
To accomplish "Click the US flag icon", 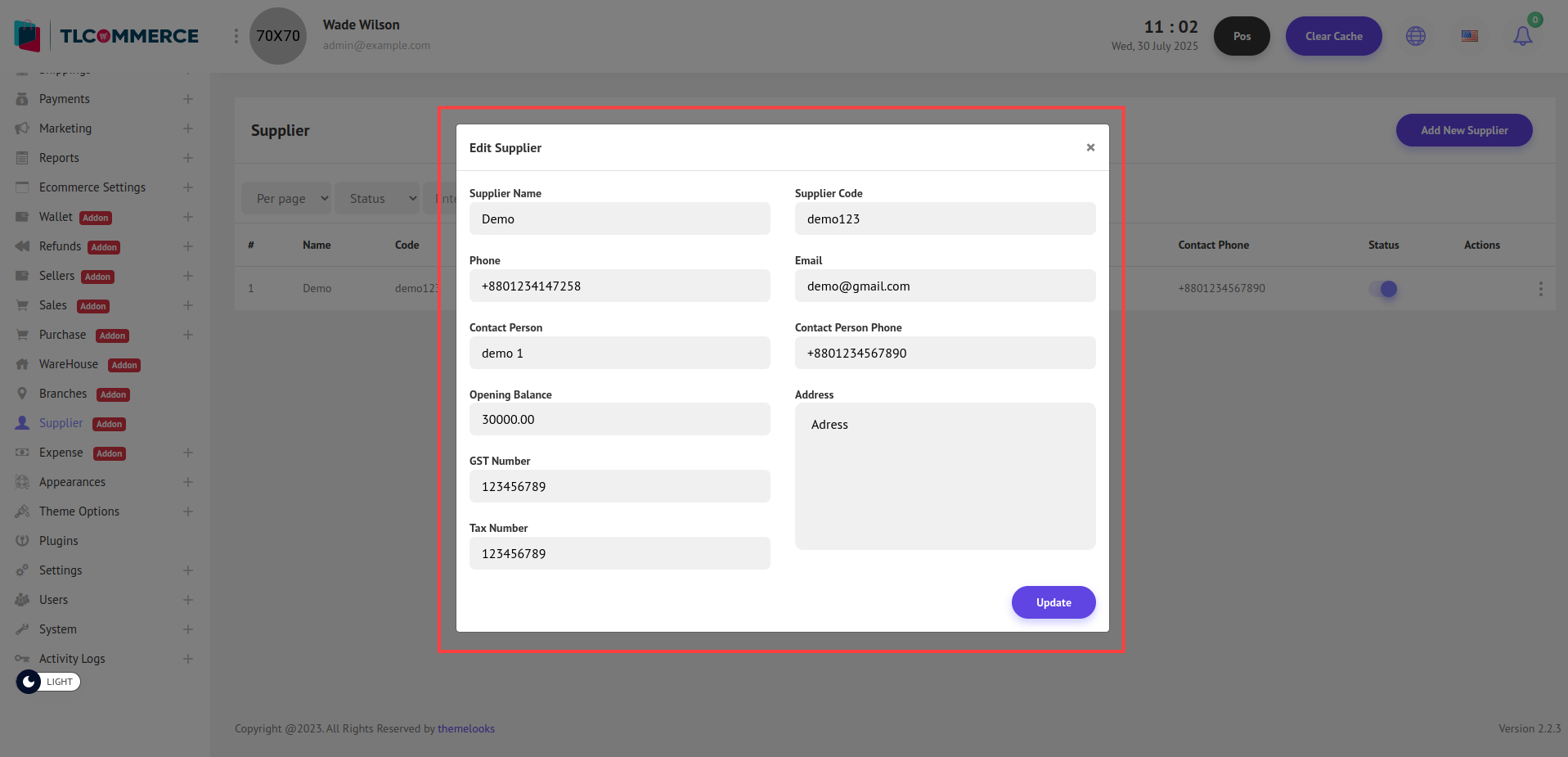I will [x=1470, y=36].
